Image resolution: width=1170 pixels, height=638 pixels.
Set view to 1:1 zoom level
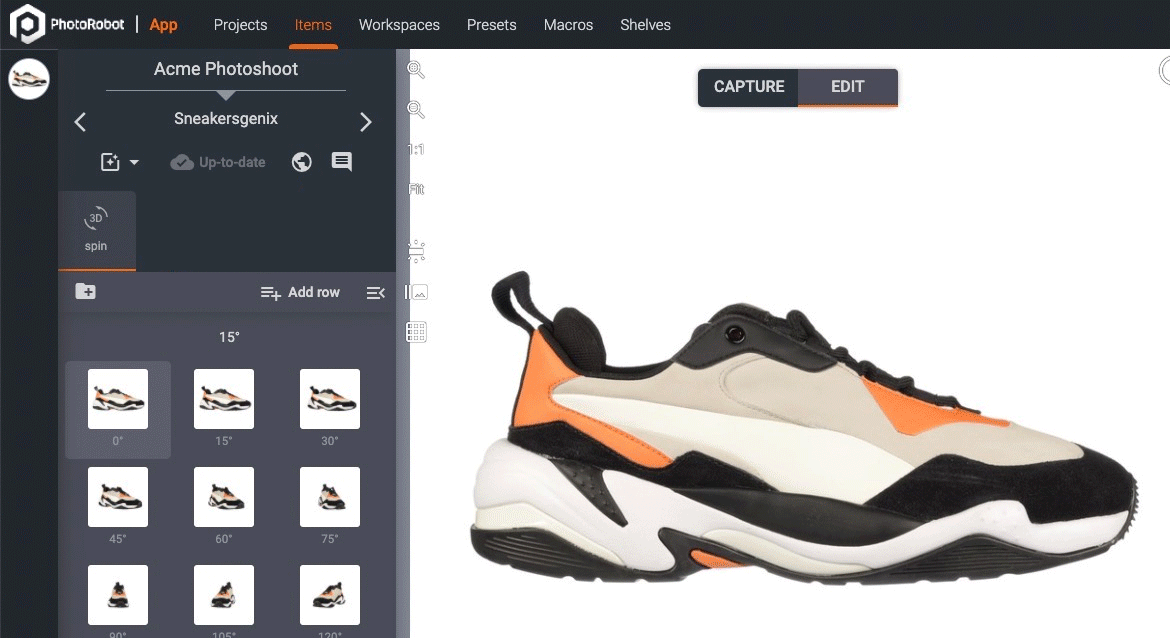(x=415, y=148)
